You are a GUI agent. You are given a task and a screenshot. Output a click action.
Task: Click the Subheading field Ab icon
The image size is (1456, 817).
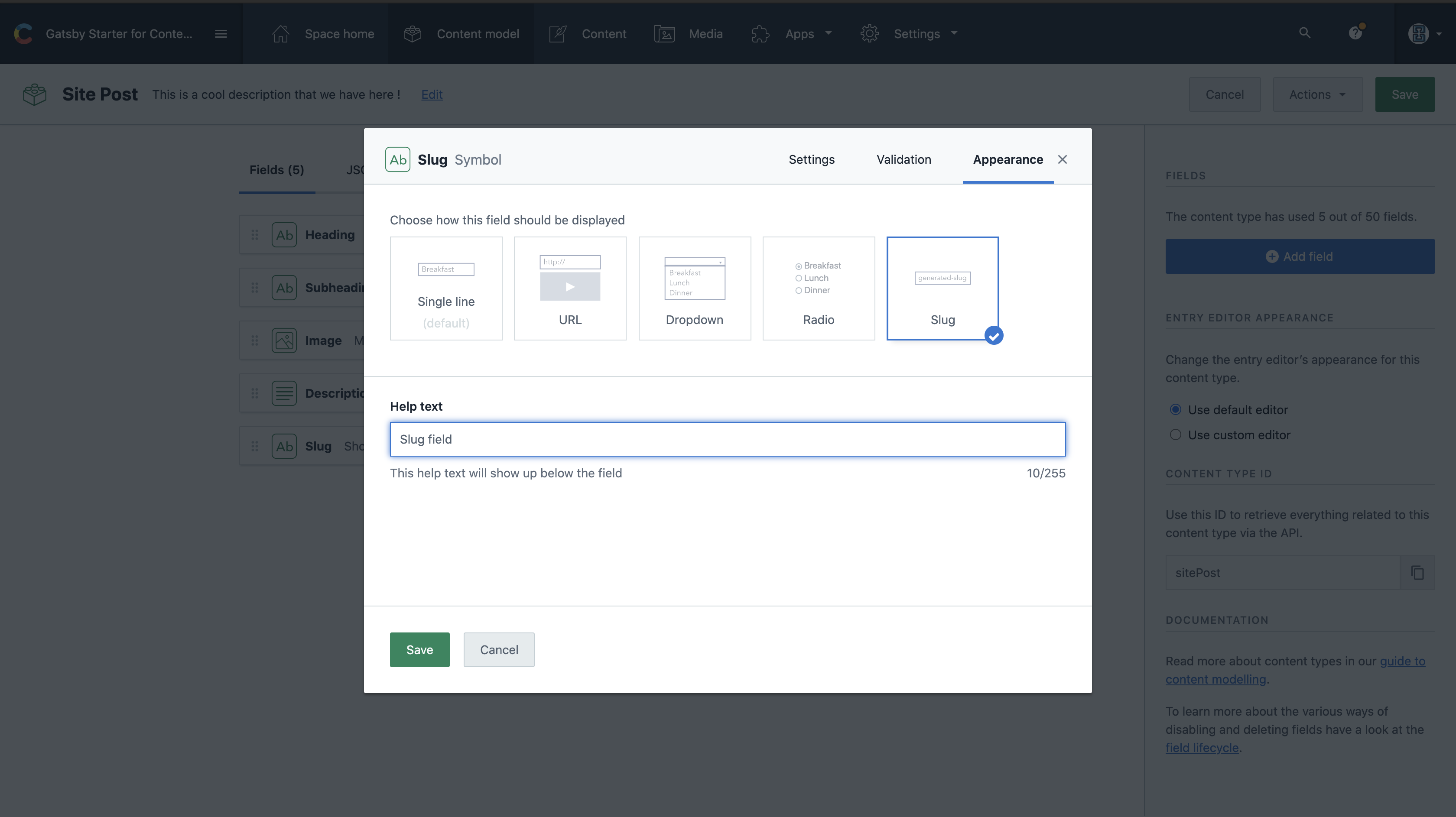[x=284, y=288]
